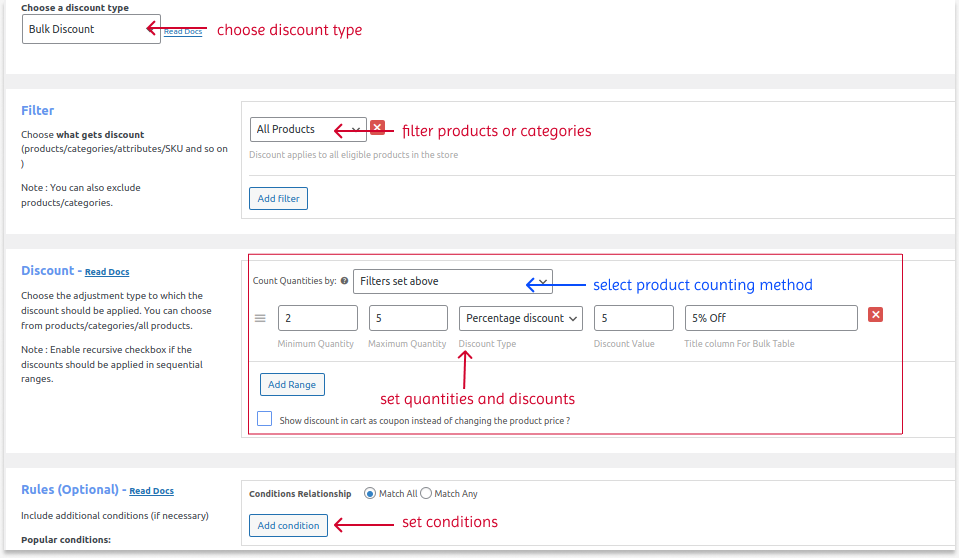Open the Count Quantities help tooltip icon
This screenshot has height=558, width=959.
pyautogui.click(x=344, y=281)
